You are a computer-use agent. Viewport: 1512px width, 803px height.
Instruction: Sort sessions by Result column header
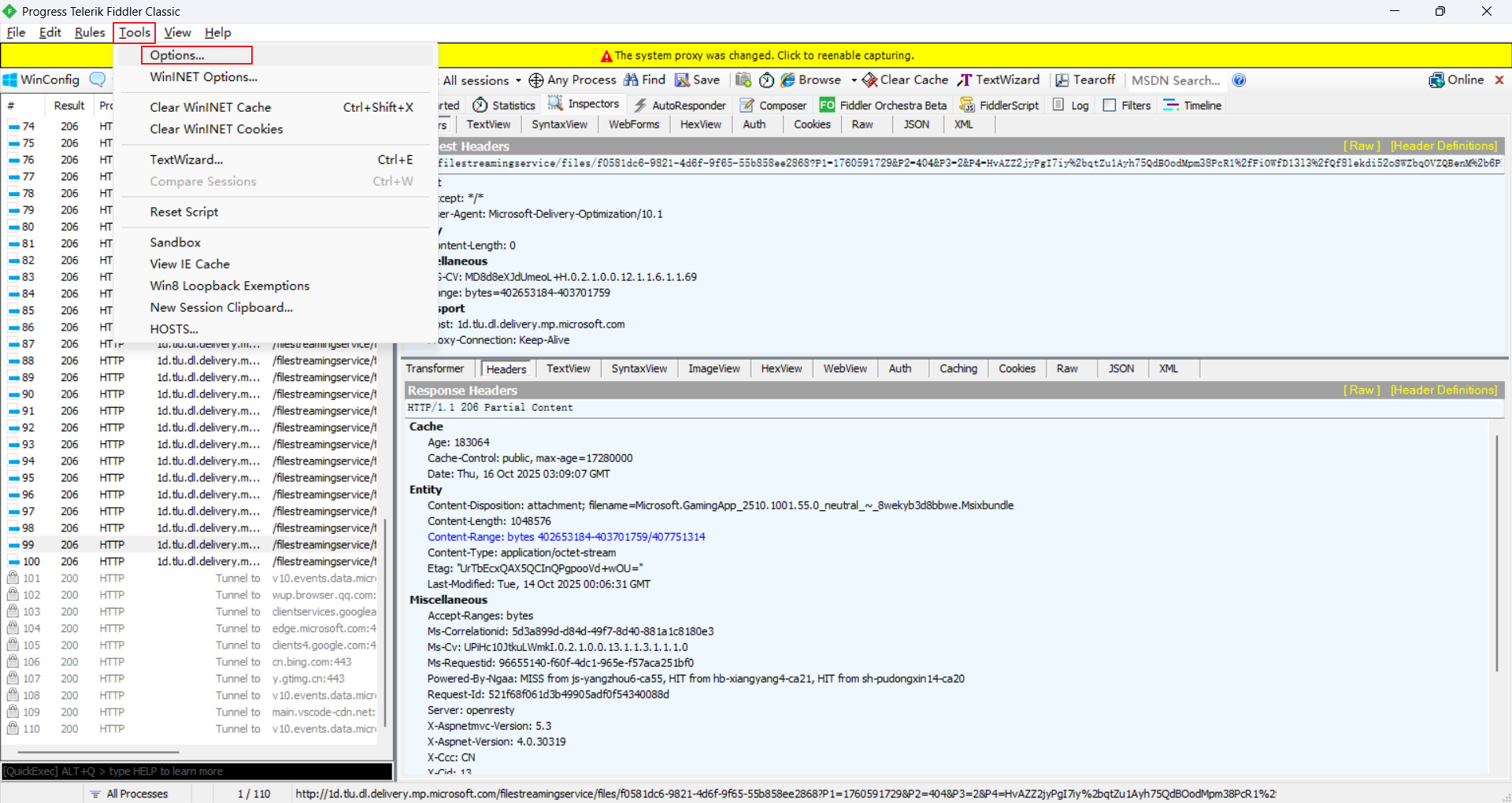pos(69,105)
